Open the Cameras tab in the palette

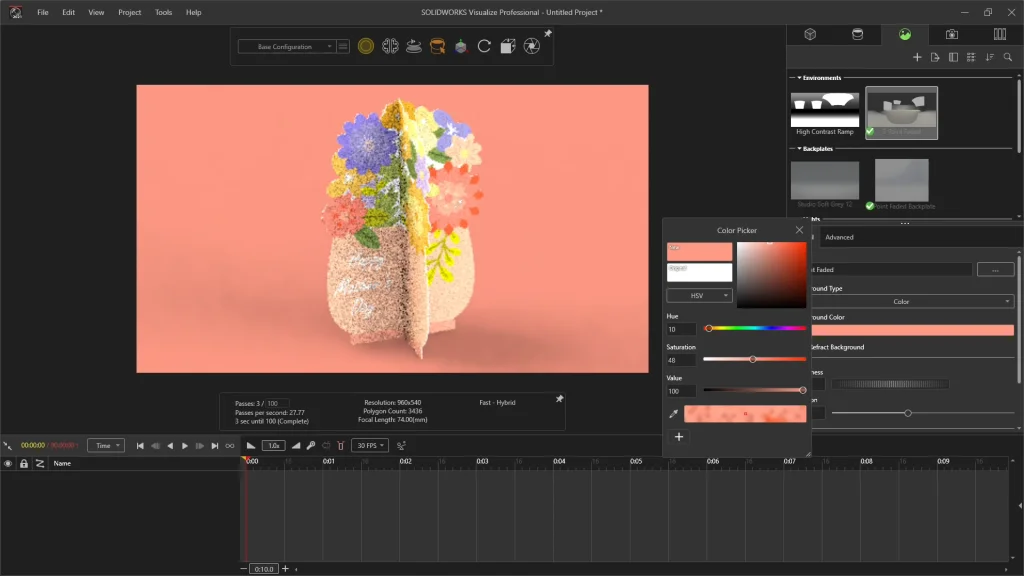952,34
